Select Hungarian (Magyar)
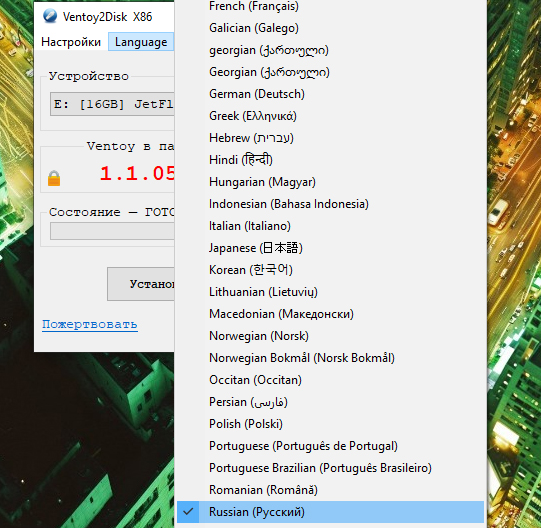The image size is (541, 528). point(330,182)
